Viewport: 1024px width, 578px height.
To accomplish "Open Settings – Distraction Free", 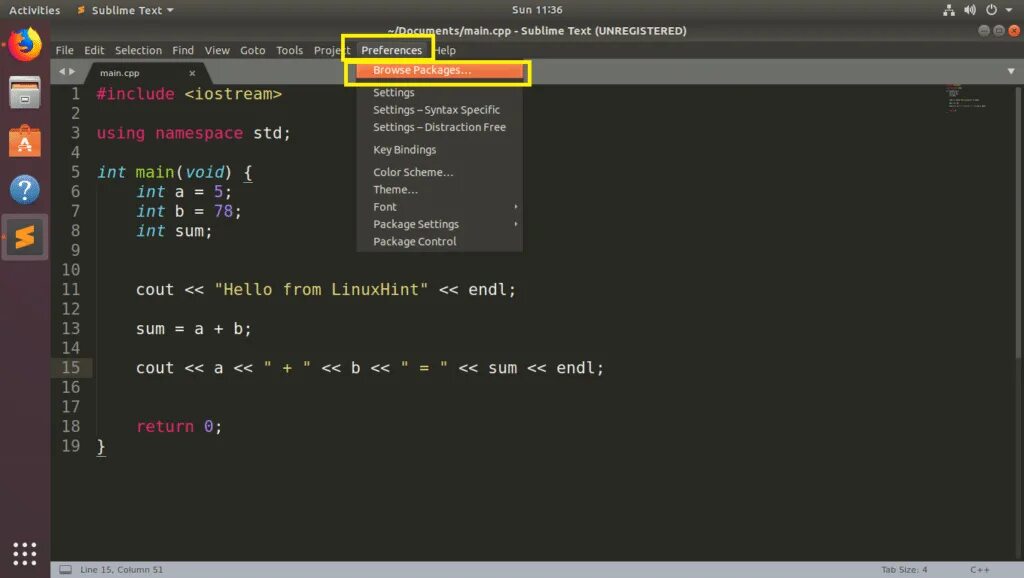I will tap(440, 127).
